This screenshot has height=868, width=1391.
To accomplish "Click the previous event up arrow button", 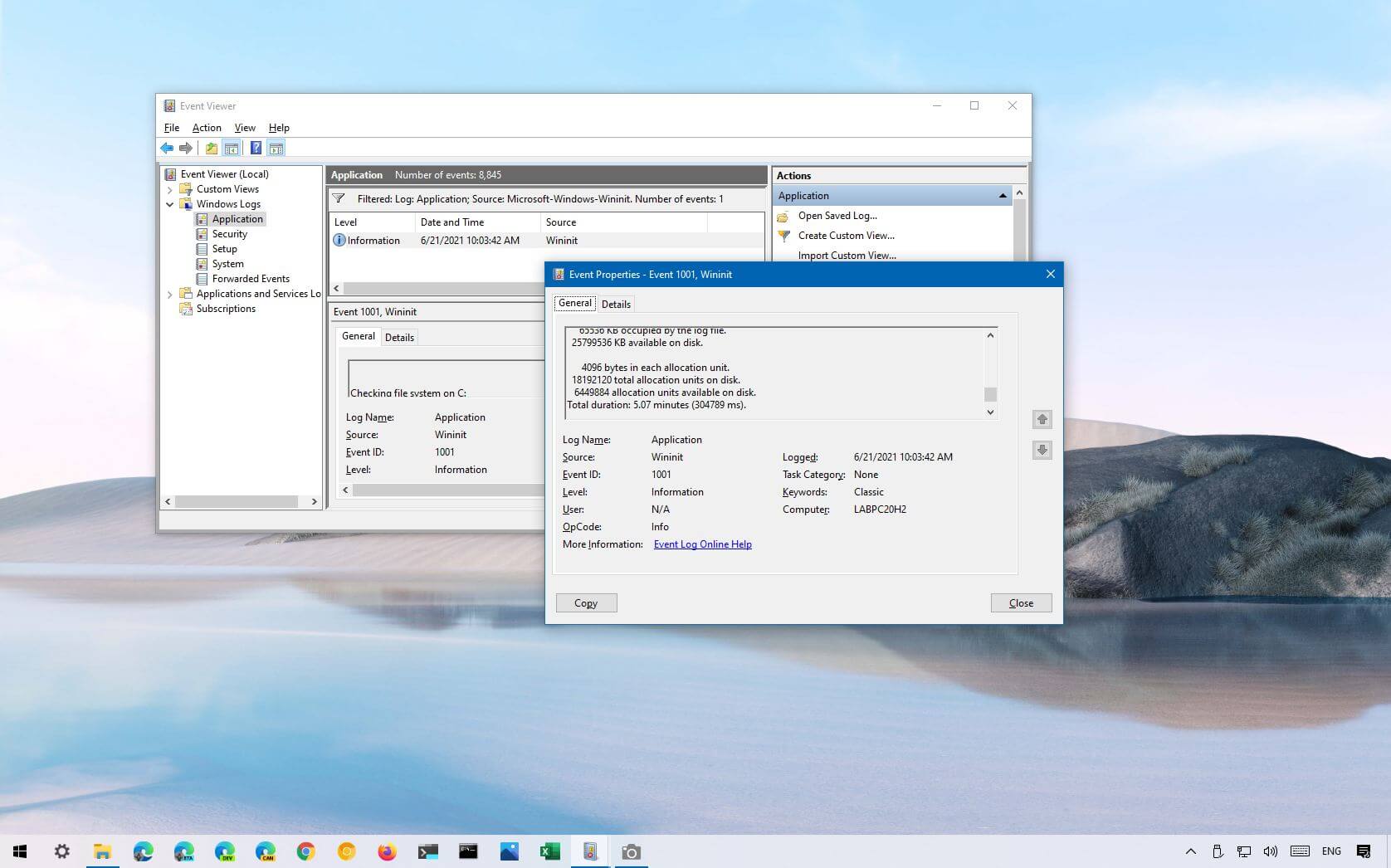I will coord(1042,420).
